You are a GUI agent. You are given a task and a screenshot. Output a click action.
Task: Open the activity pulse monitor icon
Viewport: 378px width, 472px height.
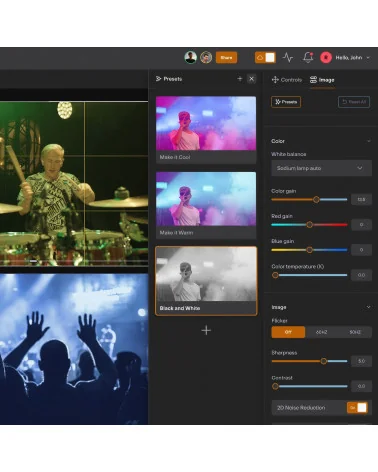(288, 57)
